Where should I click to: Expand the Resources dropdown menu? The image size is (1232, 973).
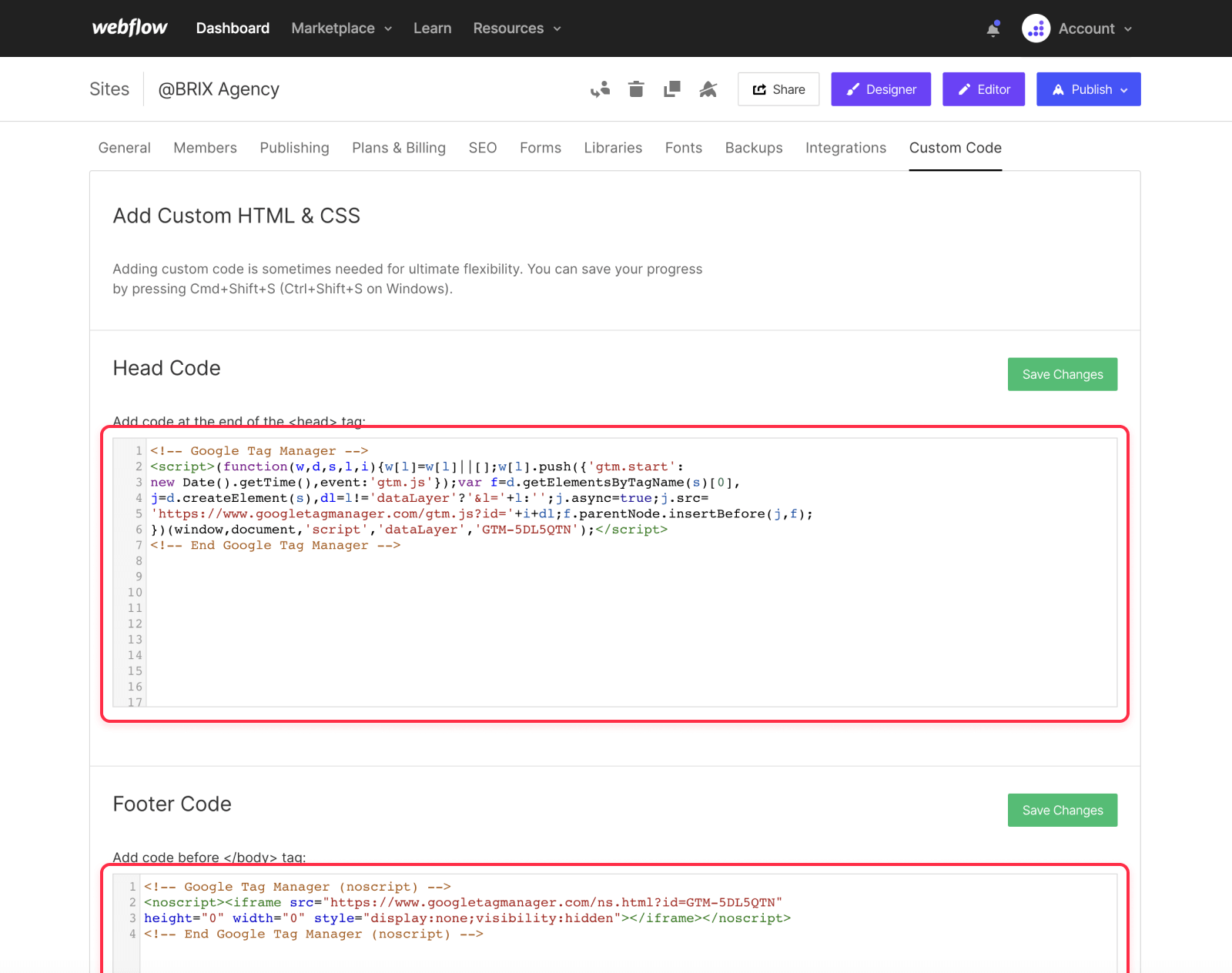(517, 28)
